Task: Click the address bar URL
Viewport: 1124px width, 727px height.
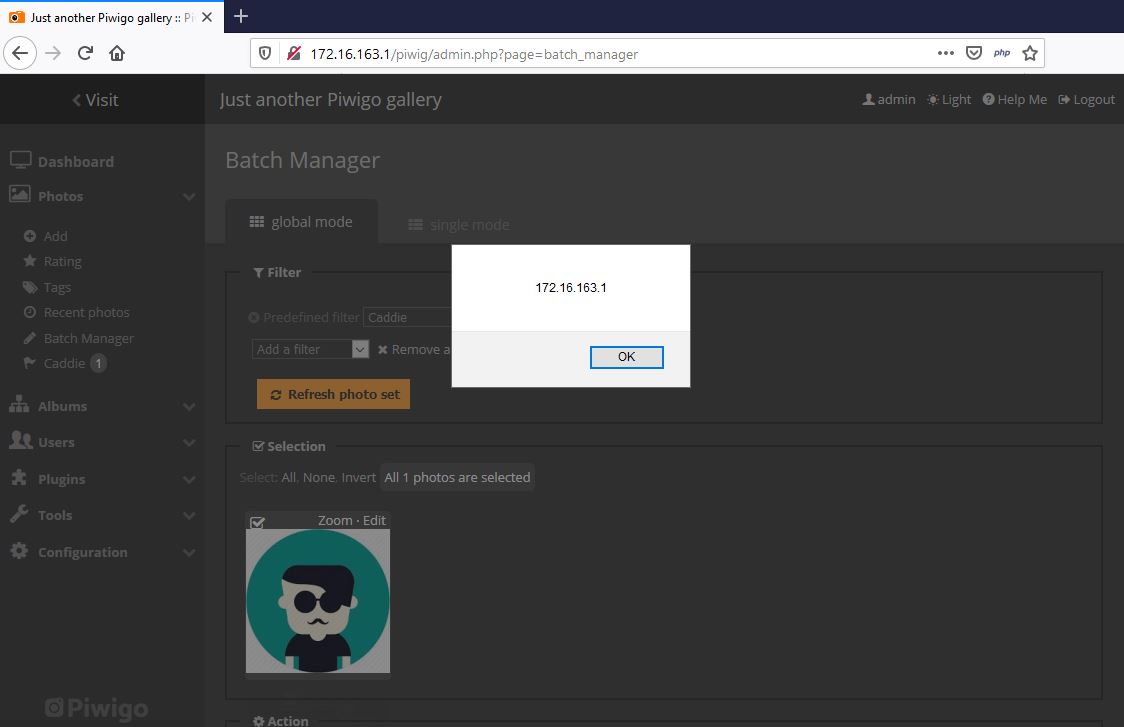Action: 474,54
